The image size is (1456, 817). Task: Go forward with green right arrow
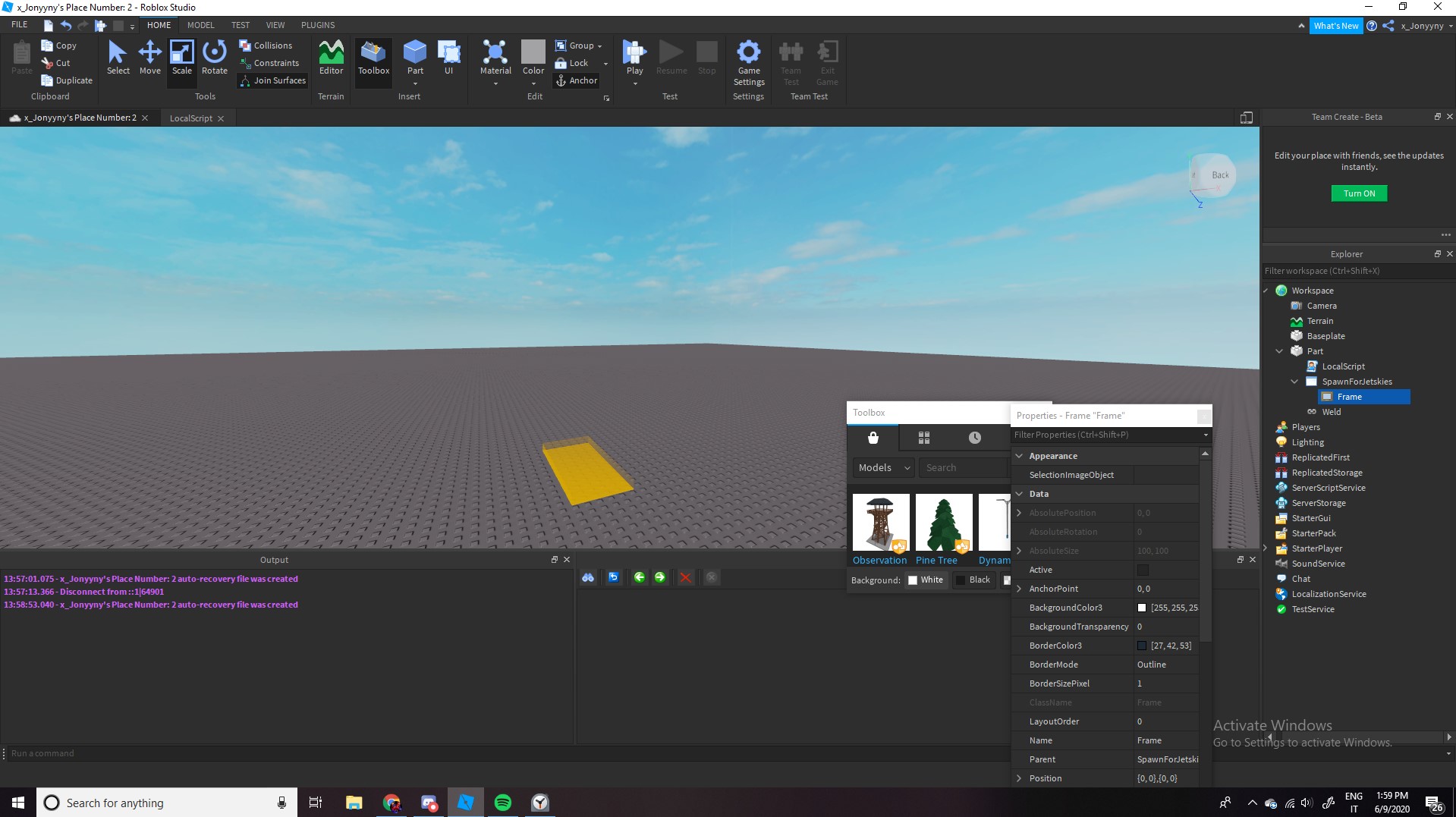[660, 577]
